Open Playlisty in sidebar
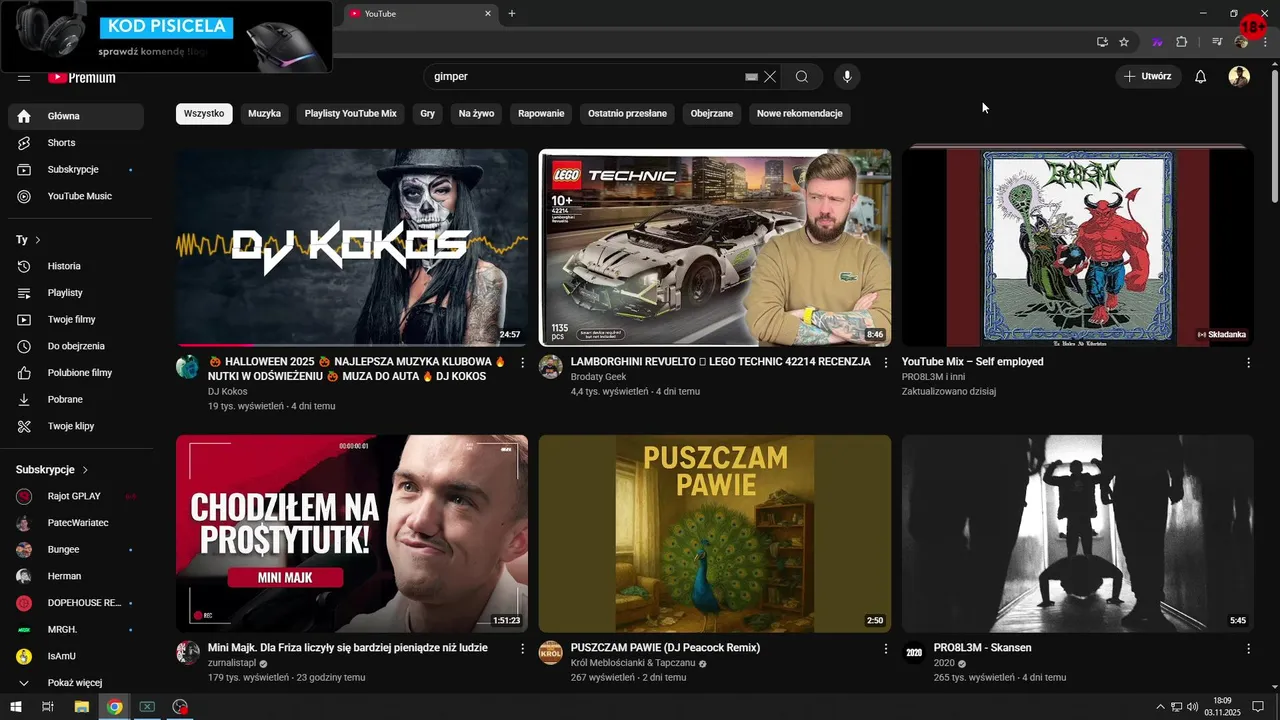The width and height of the screenshot is (1280, 720). [76, 293]
